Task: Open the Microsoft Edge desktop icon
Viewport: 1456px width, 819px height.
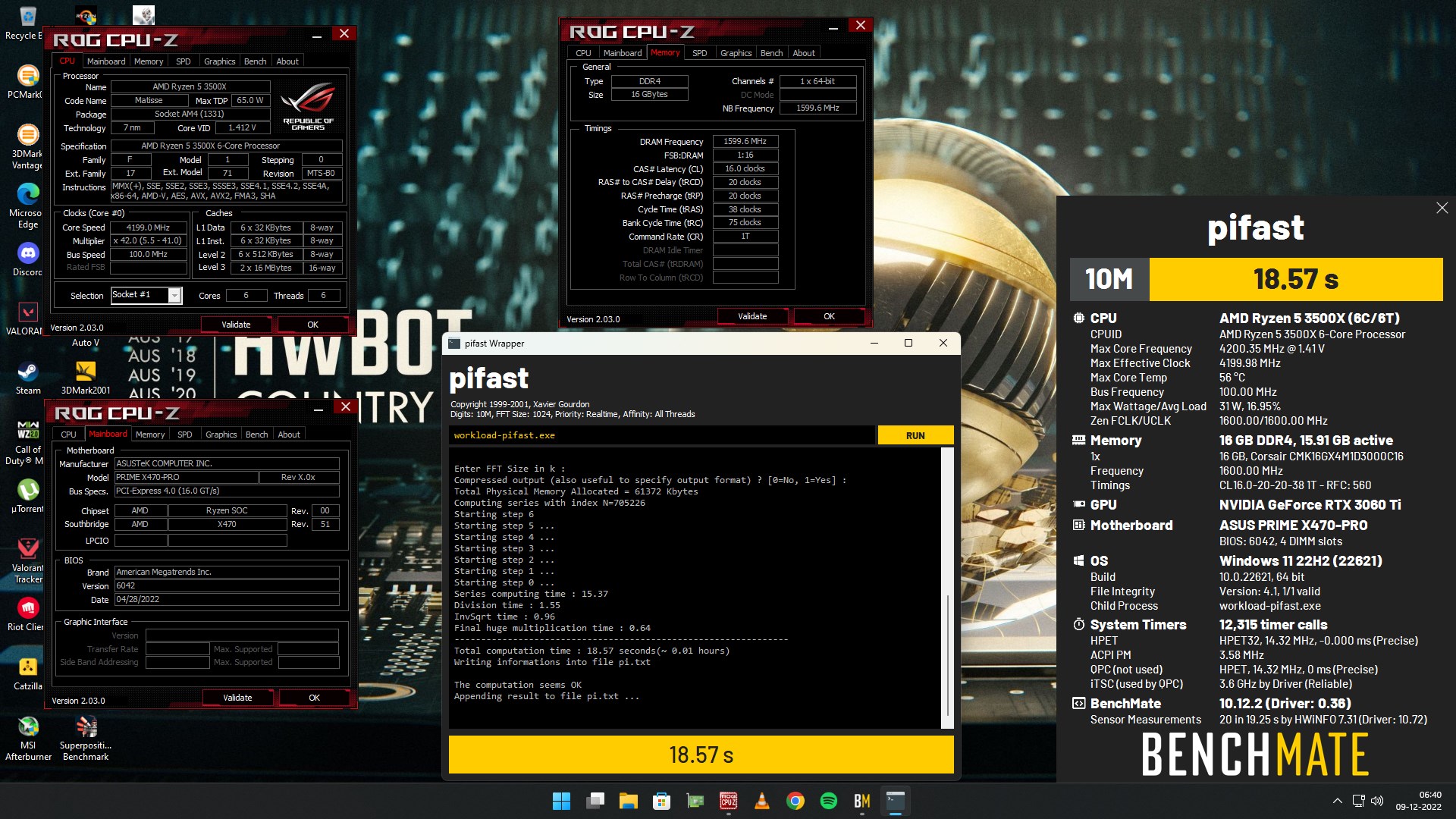Action: (x=27, y=206)
